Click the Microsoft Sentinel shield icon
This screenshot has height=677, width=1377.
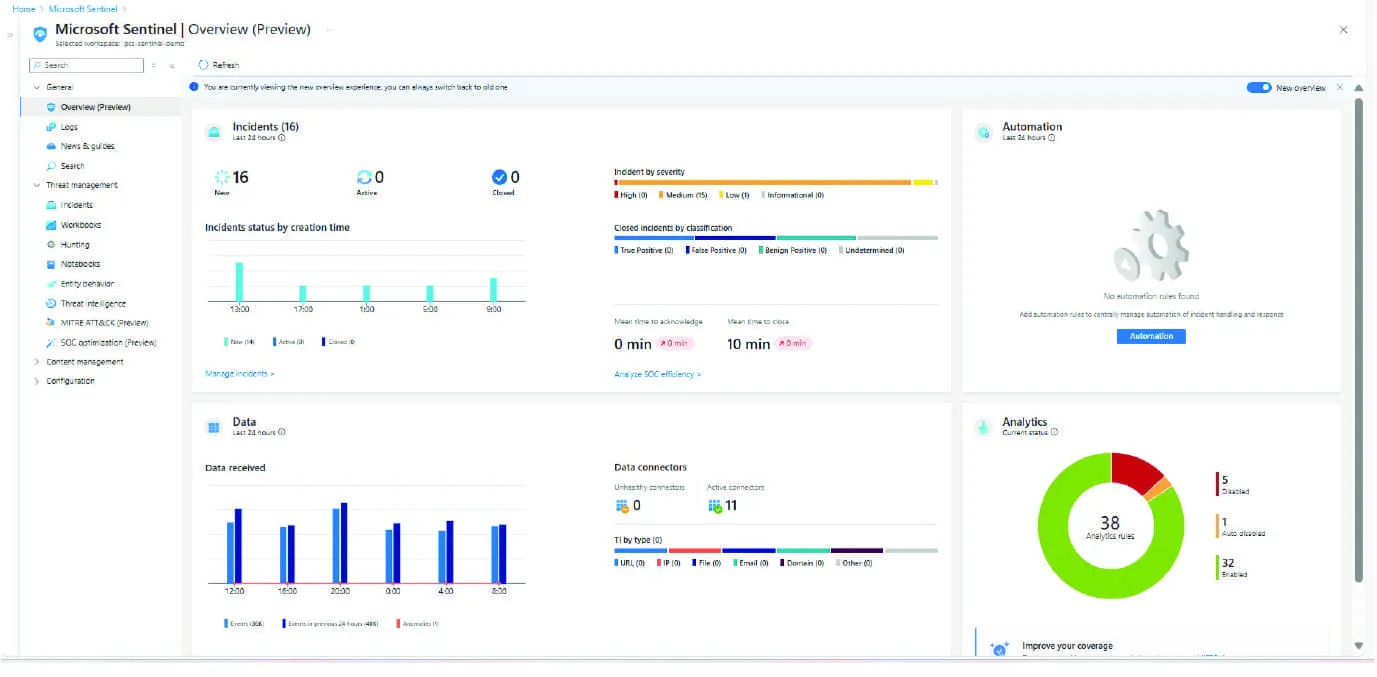coord(40,34)
